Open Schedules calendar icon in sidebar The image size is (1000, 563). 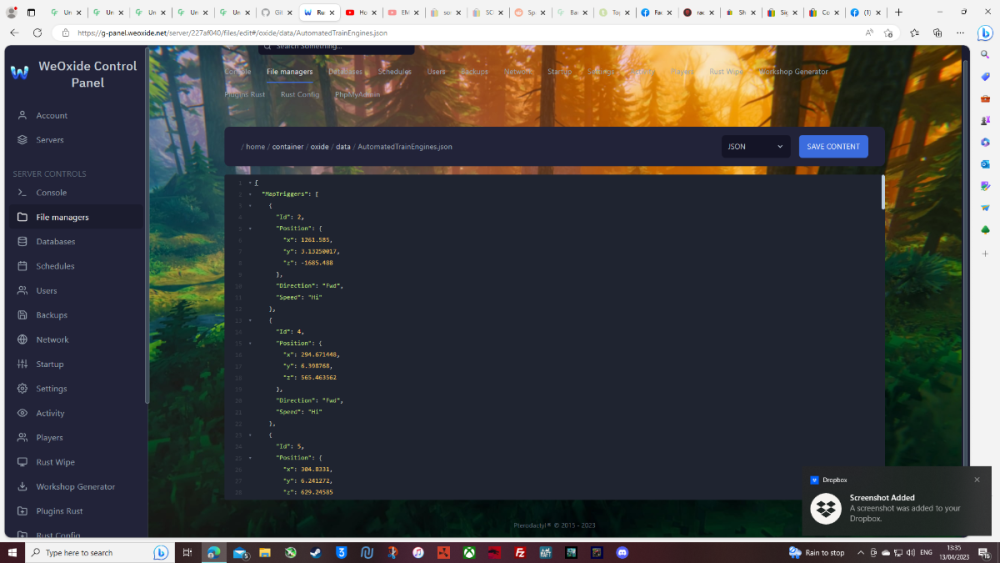(22, 266)
